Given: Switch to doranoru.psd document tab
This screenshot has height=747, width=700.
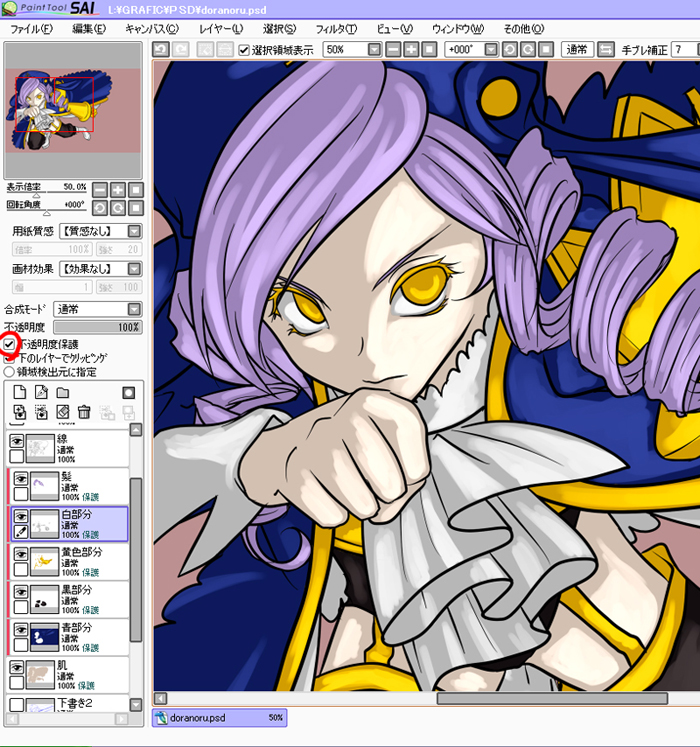Looking at the screenshot, I should tap(219, 718).
